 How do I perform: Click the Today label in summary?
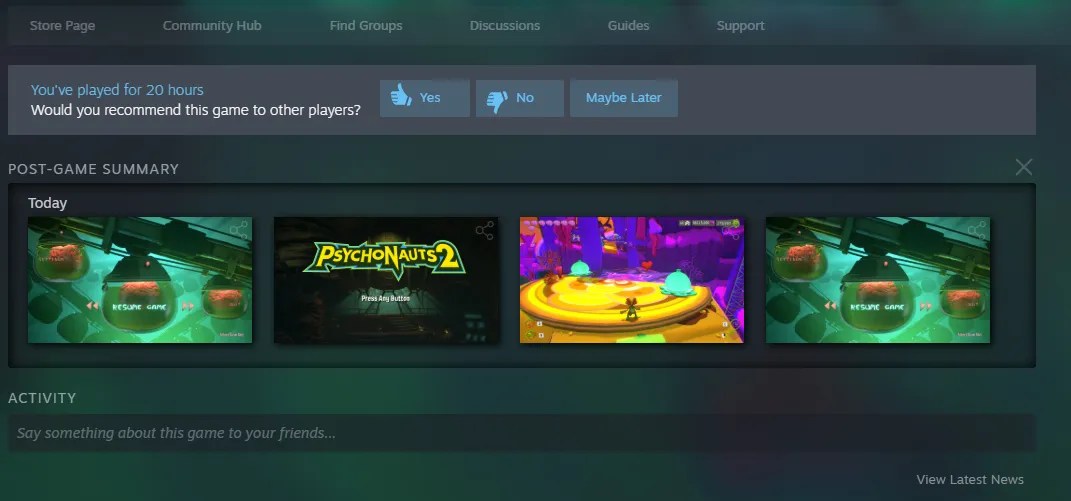pyautogui.click(x=47, y=203)
